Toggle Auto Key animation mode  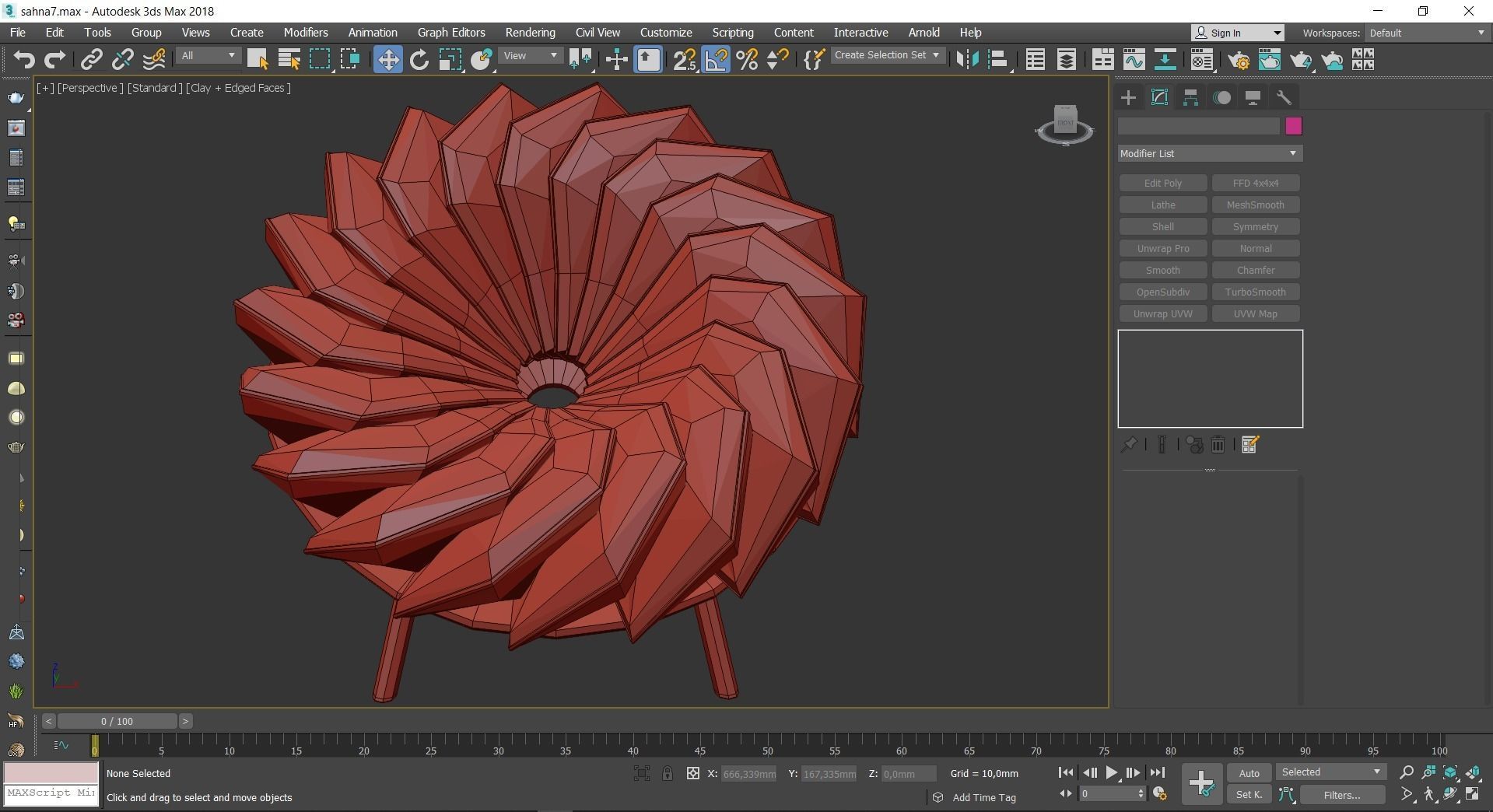[x=1249, y=773]
